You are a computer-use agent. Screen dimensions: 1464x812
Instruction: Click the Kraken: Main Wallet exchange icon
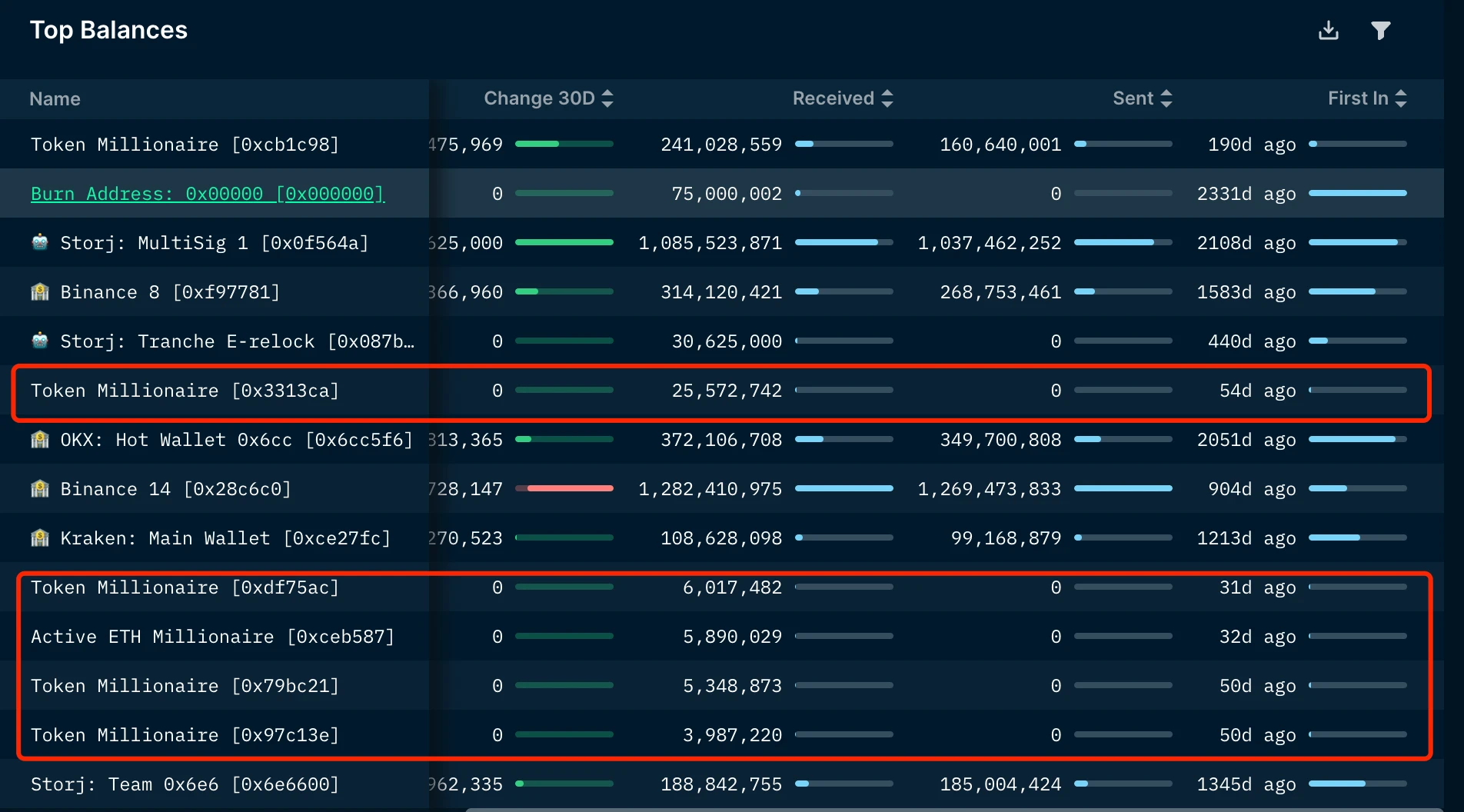[x=41, y=537]
